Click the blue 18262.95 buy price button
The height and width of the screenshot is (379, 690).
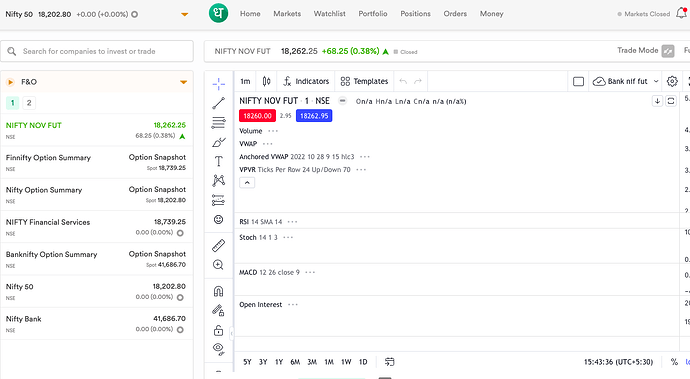[x=314, y=116]
